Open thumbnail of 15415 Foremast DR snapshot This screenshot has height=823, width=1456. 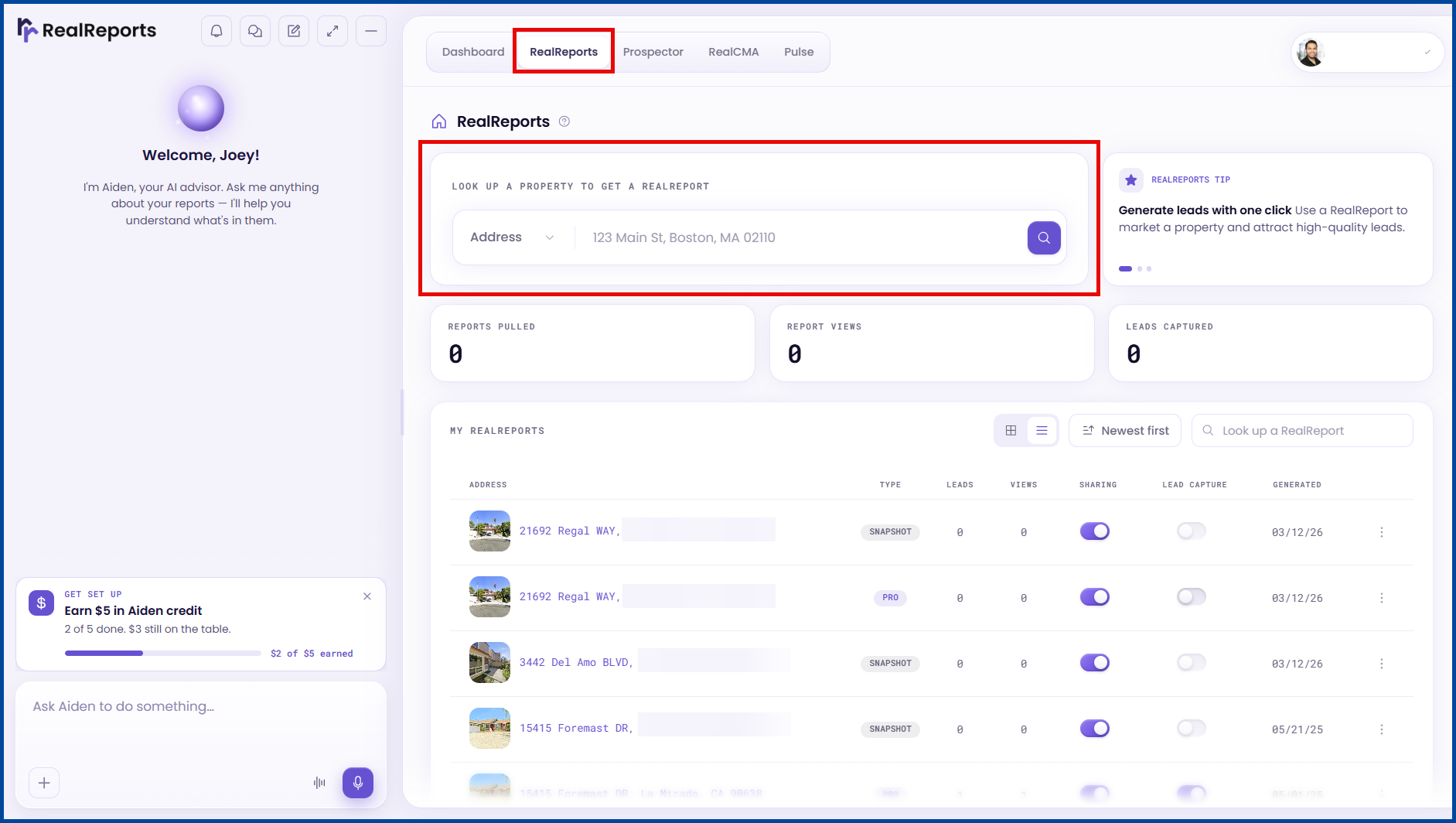(489, 729)
